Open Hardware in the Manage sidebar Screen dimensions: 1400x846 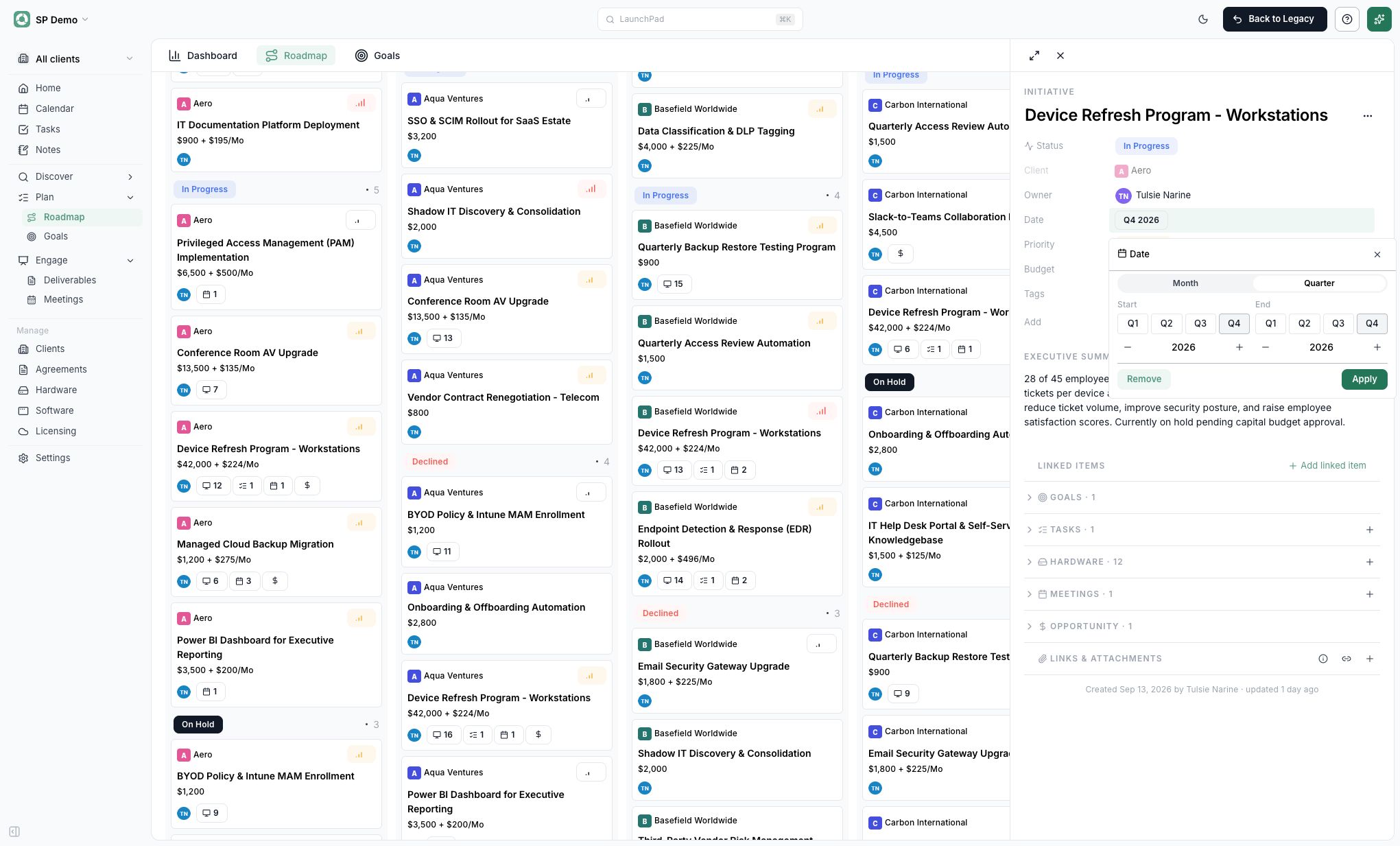(x=56, y=390)
